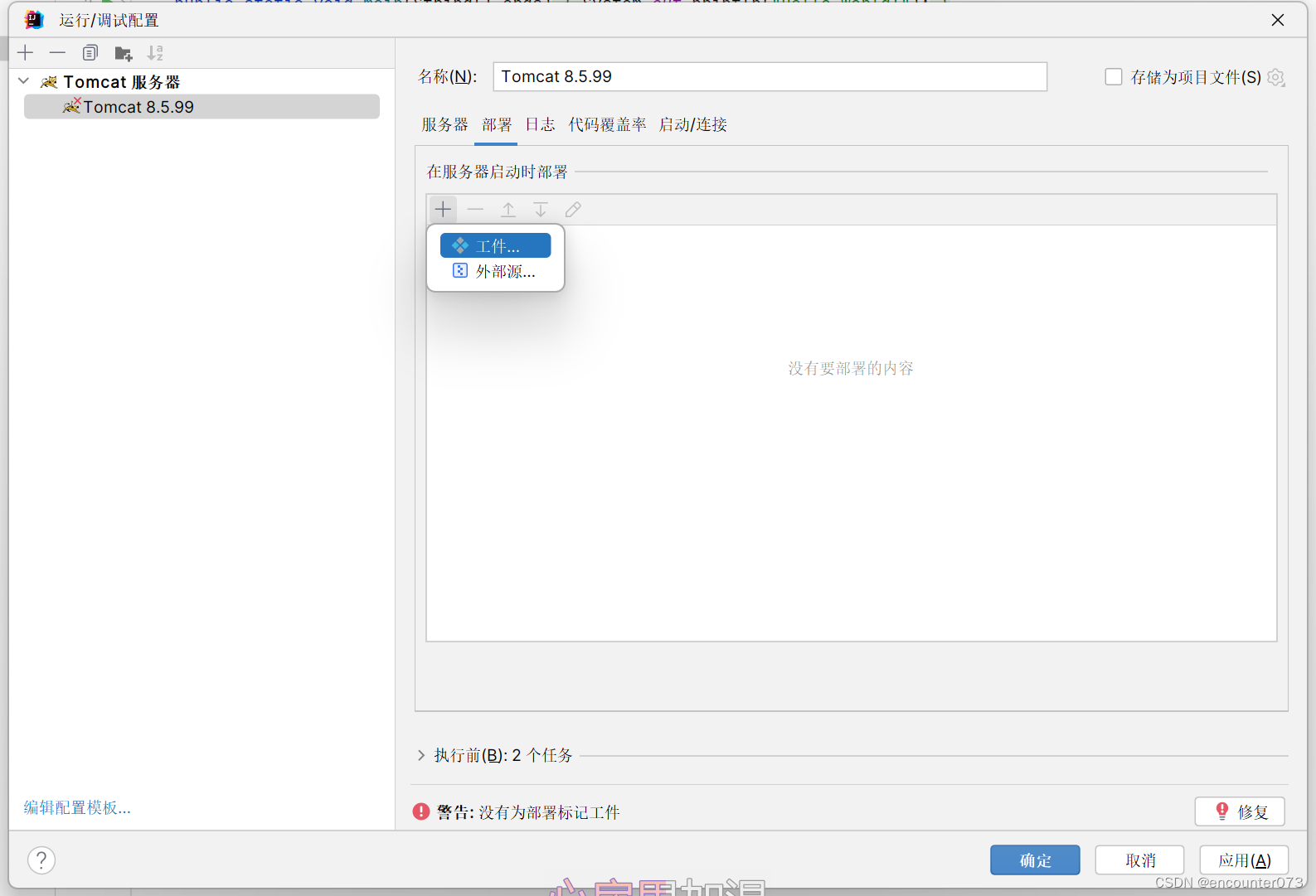Choose 工件... from the popup menu
Image resolution: width=1316 pixels, height=896 pixels.
[495, 246]
